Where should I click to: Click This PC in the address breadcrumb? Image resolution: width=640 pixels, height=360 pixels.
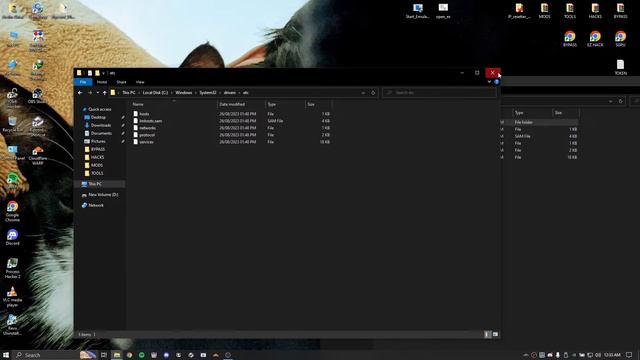coord(129,93)
